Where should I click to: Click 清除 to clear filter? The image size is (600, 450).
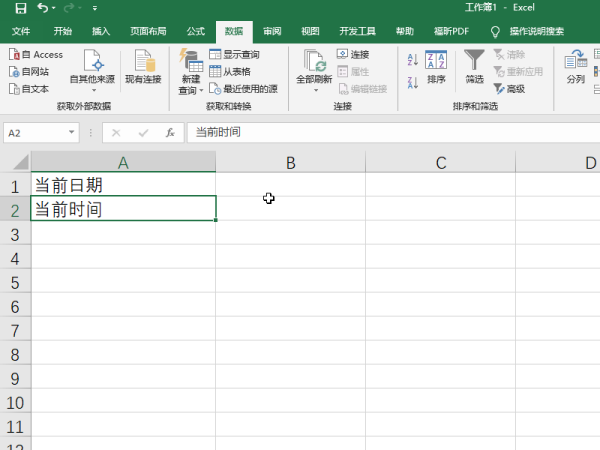tap(509, 54)
